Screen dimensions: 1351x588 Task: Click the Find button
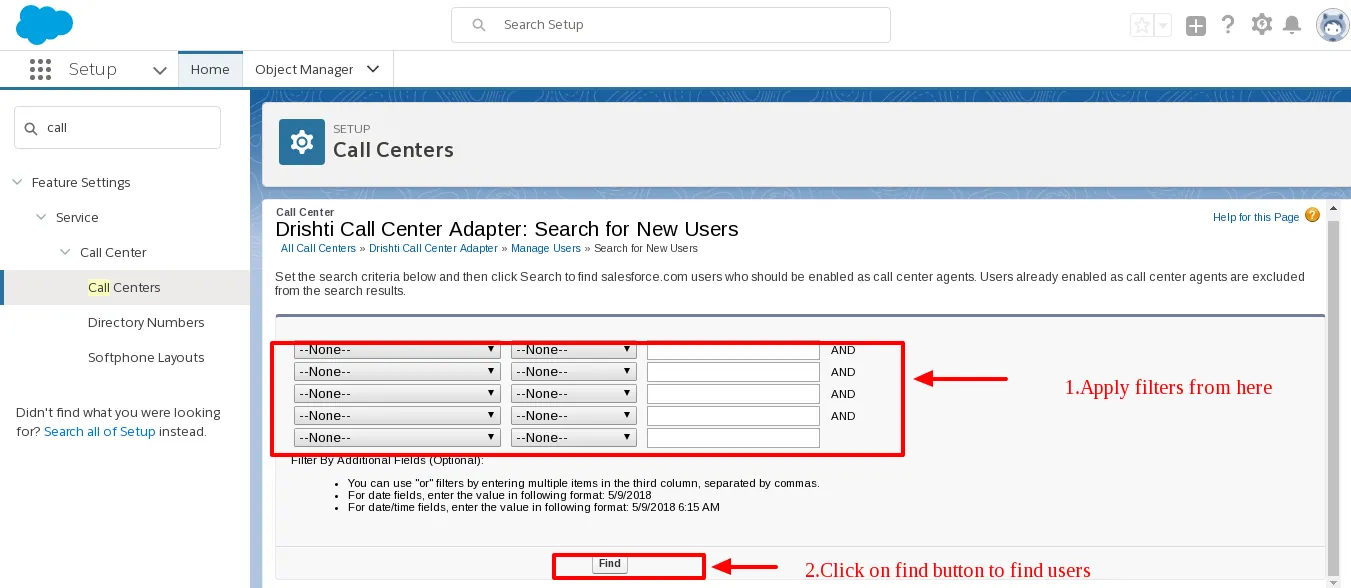610,564
